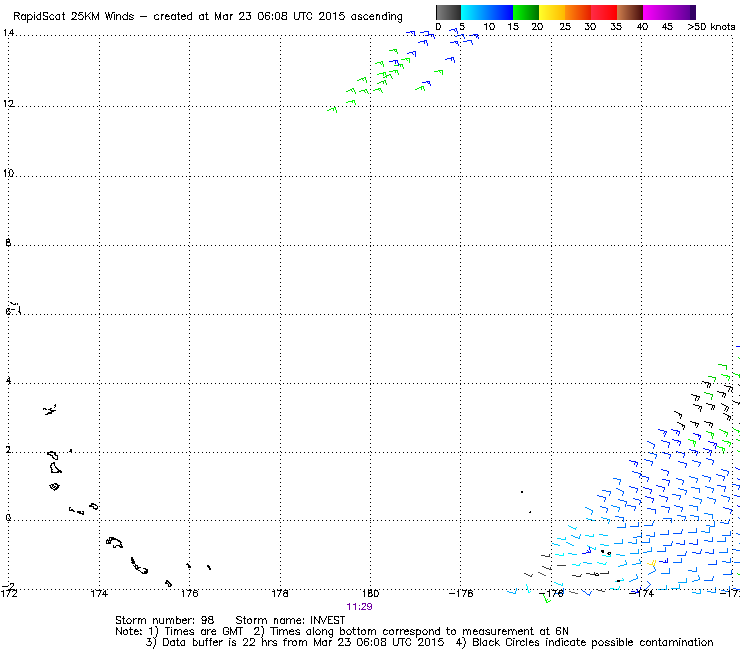Pick the red 30-35 knot legend color
The width and height of the screenshot is (740, 650).
[x=604, y=12]
